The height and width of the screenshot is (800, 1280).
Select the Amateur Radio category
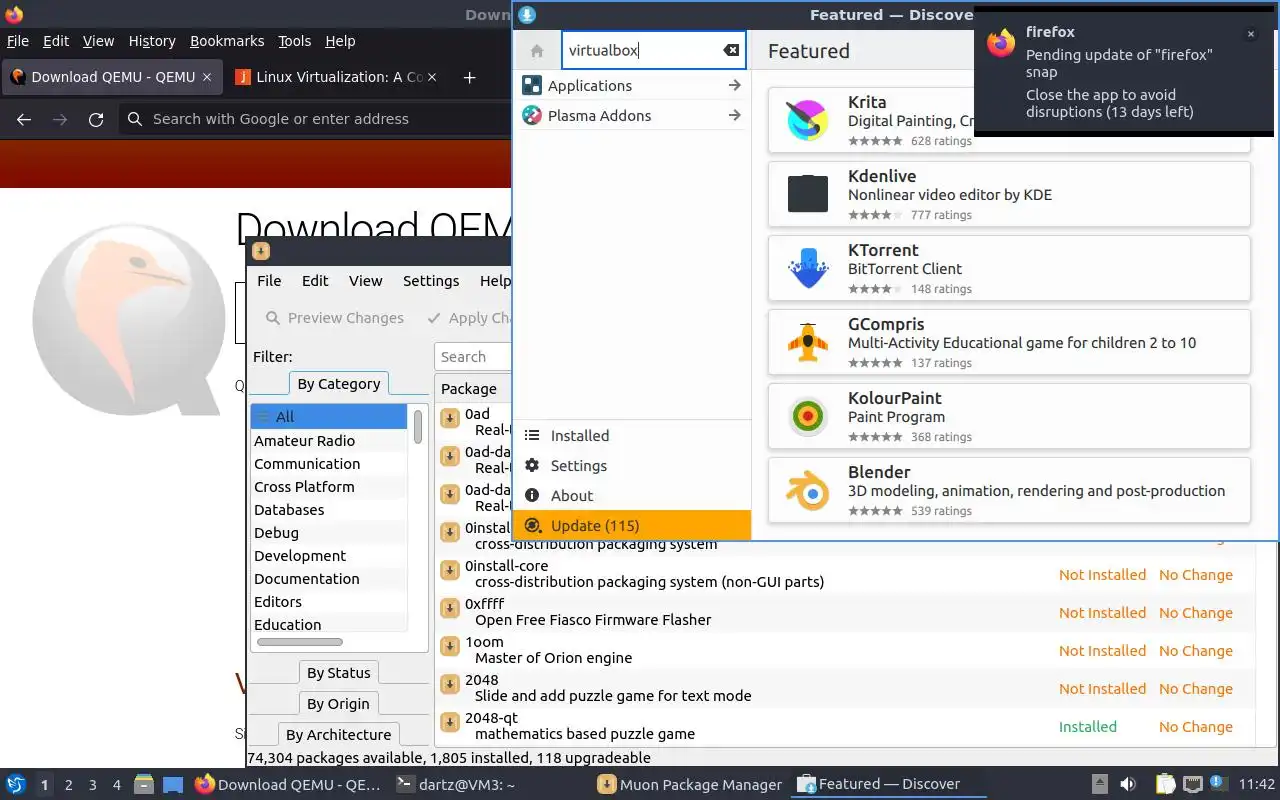point(329,441)
